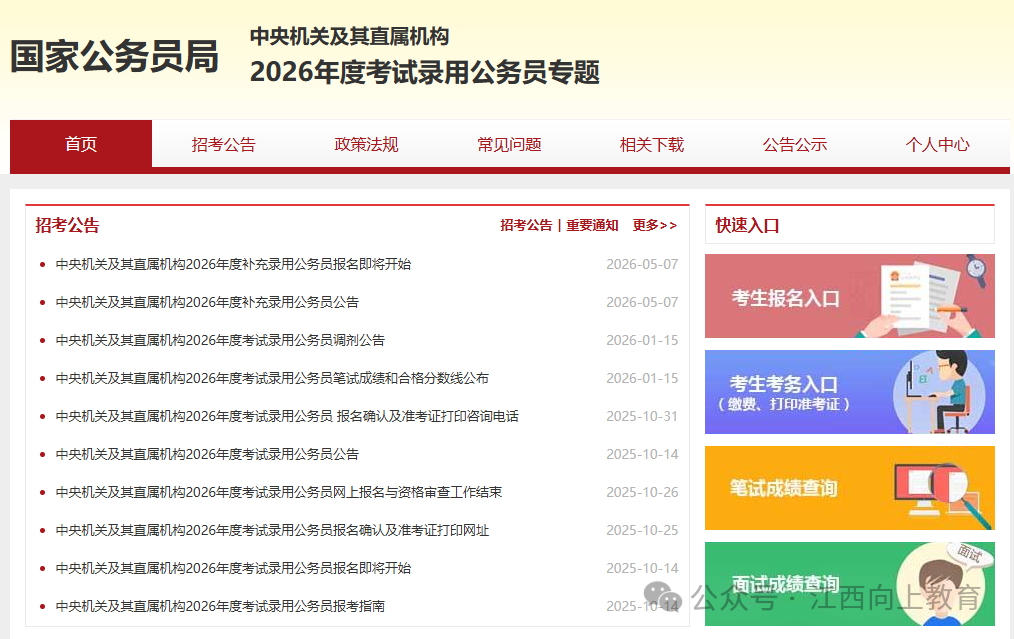This screenshot has height=639, width=1014.
Task: Click the date 2026-05-07 of 补充录用公务员公告
Action: (x=642, y=302)
